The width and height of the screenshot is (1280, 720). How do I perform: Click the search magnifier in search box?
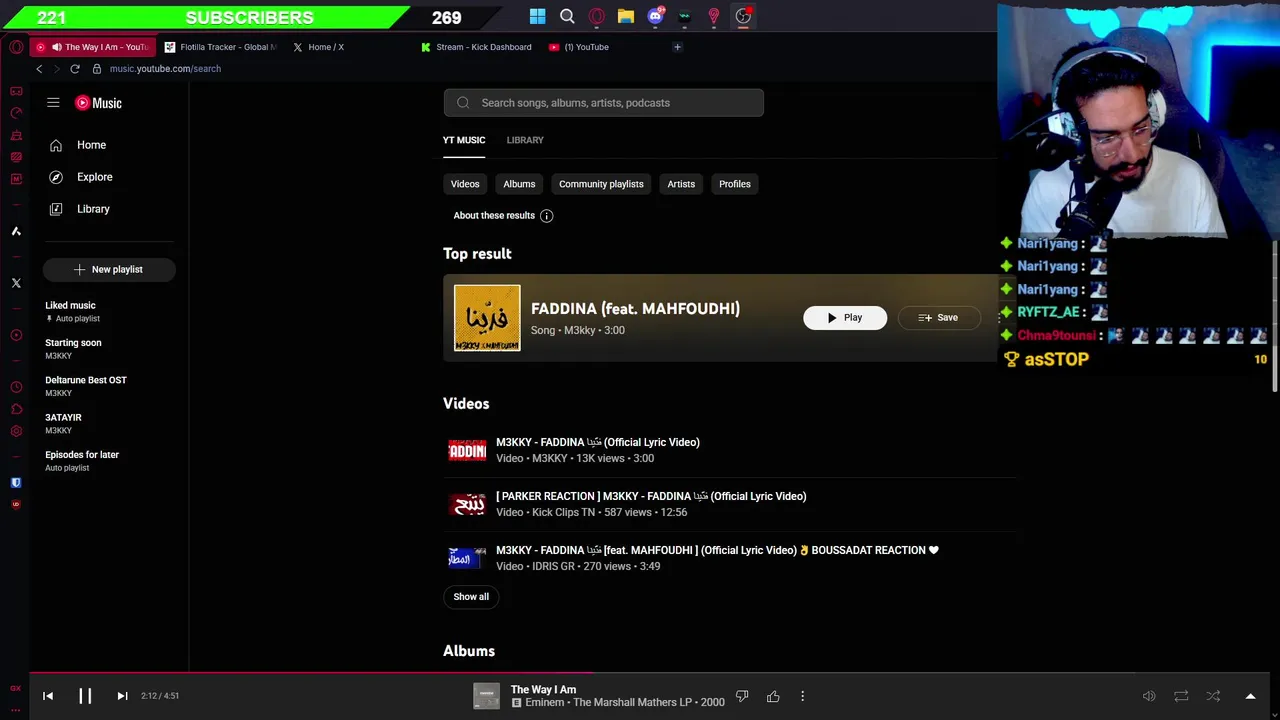[463, 103]
